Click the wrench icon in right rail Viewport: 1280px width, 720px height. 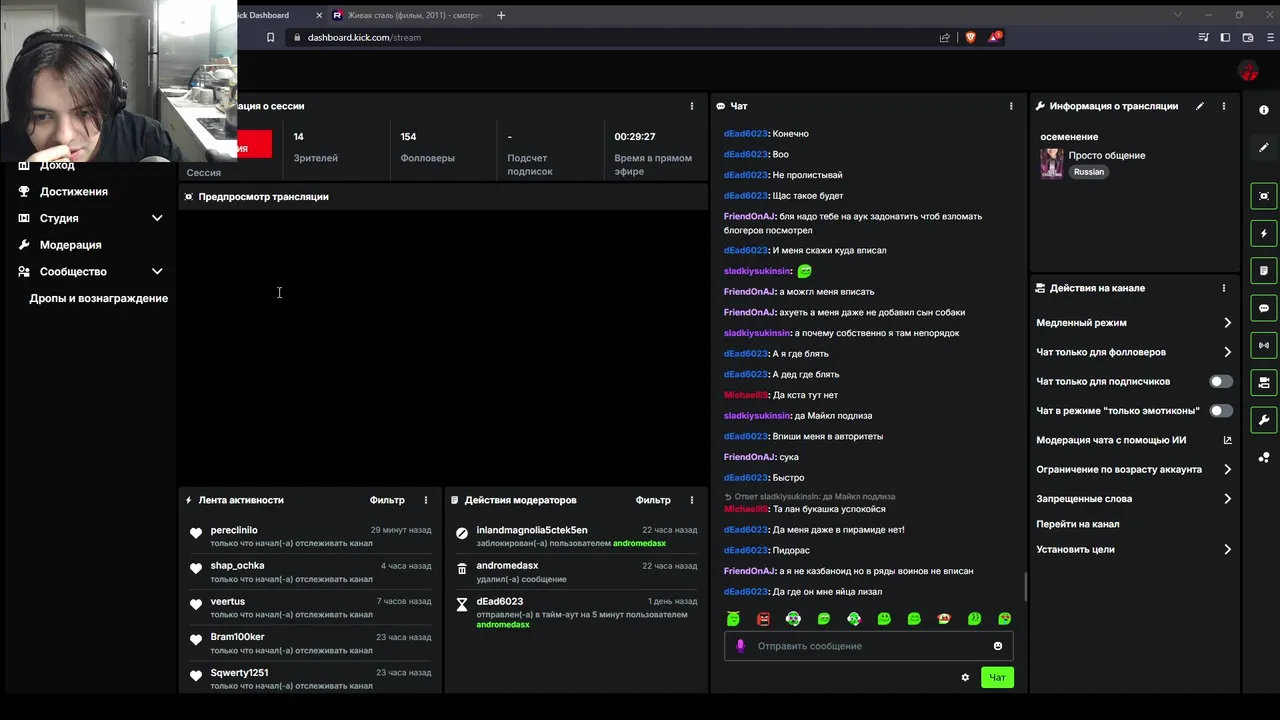coord(1264,420)
